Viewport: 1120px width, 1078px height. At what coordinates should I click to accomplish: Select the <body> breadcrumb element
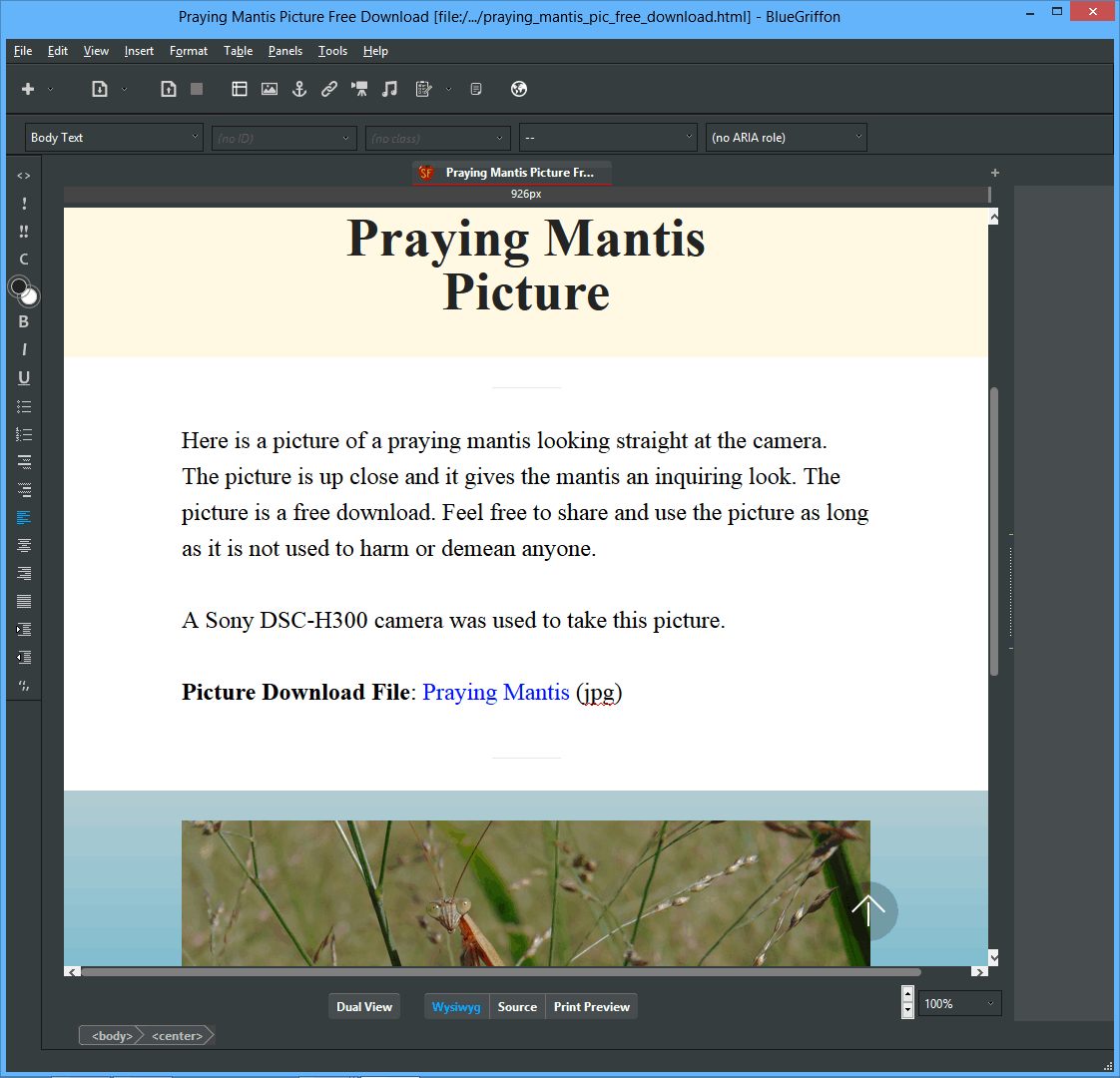(x=112, y=1036)
